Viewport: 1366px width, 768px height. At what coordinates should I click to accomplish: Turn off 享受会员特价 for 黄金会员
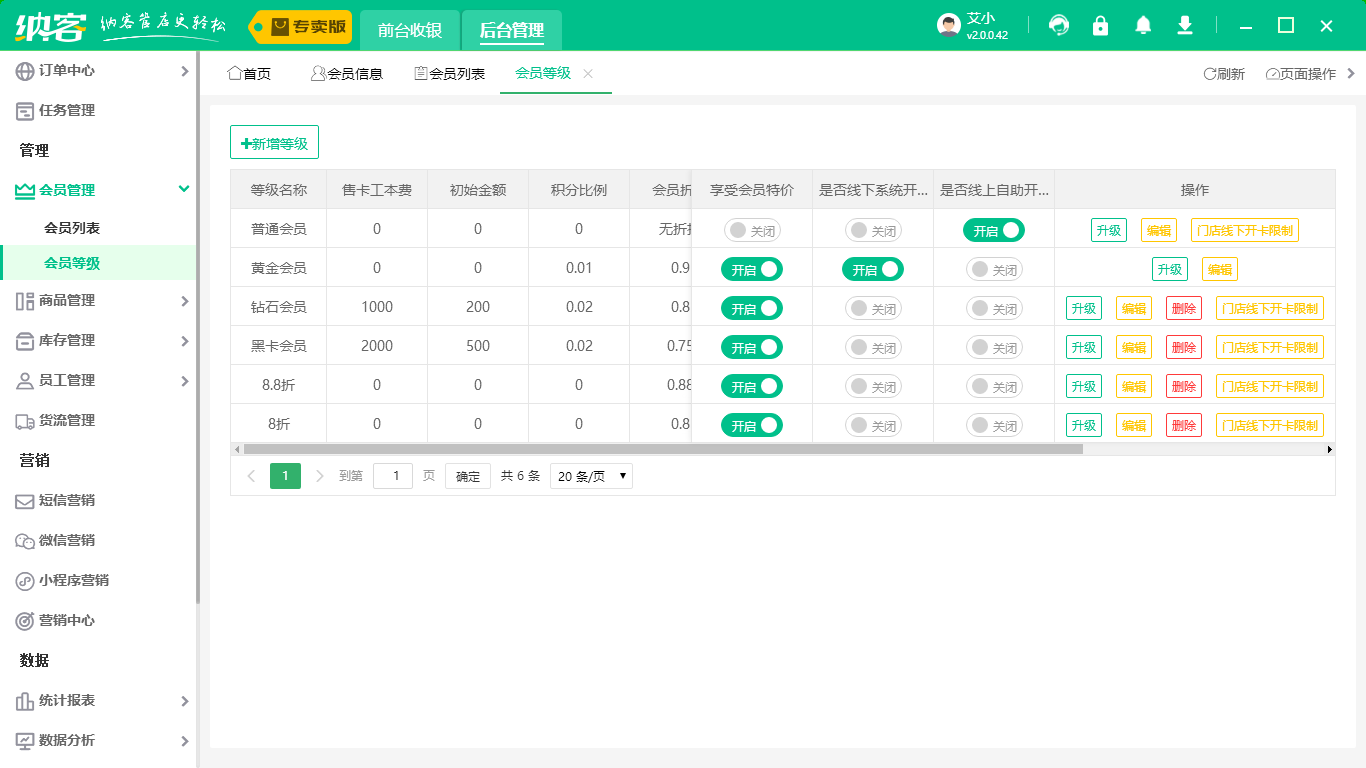tap(752, 269)
